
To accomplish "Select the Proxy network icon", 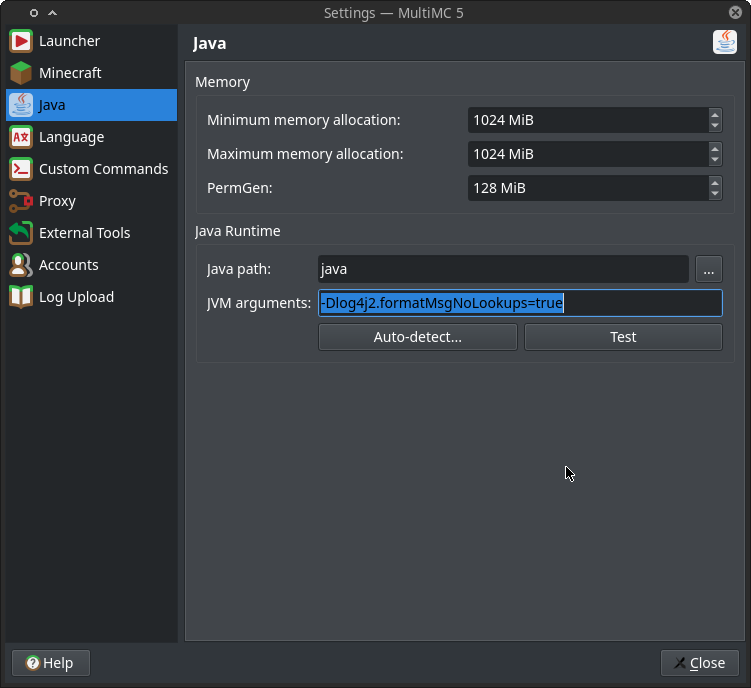I will click(21, 201).
